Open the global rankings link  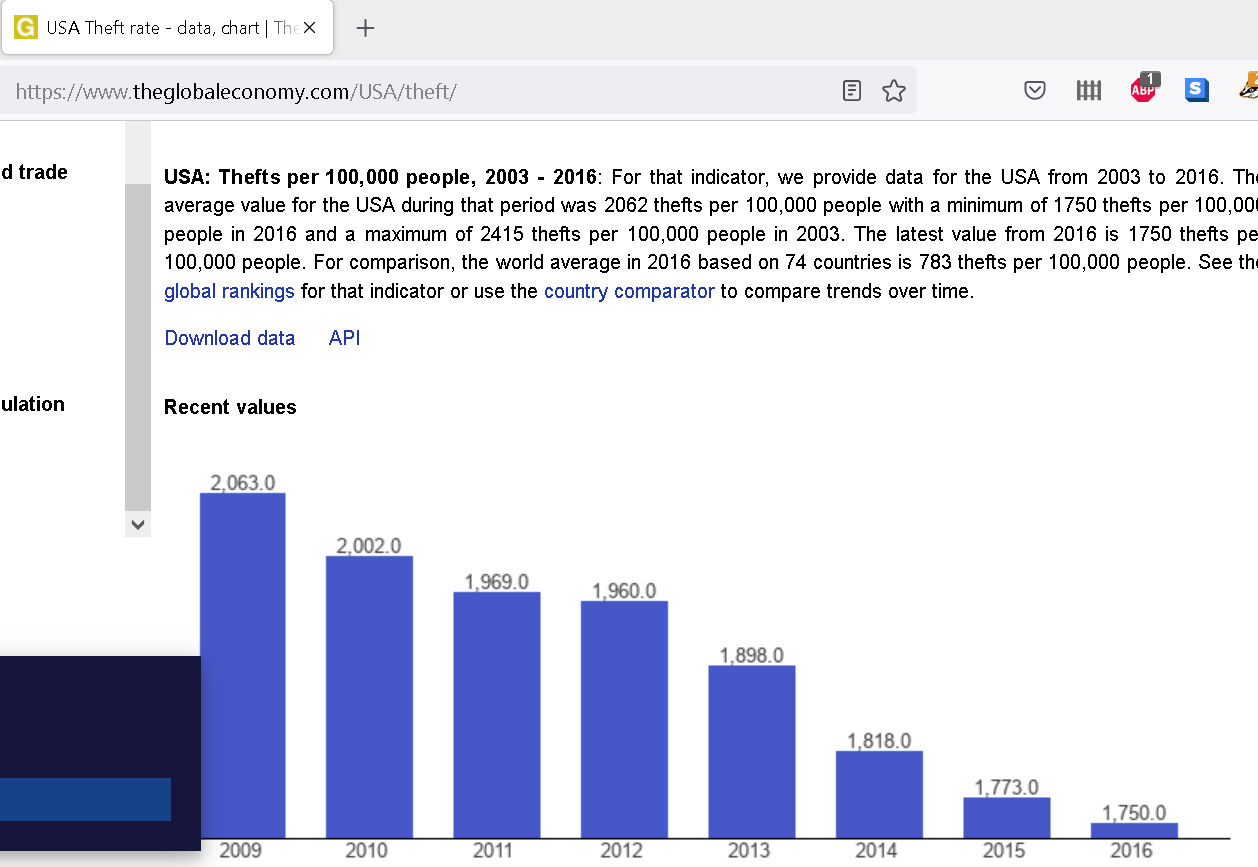(229, 291)
